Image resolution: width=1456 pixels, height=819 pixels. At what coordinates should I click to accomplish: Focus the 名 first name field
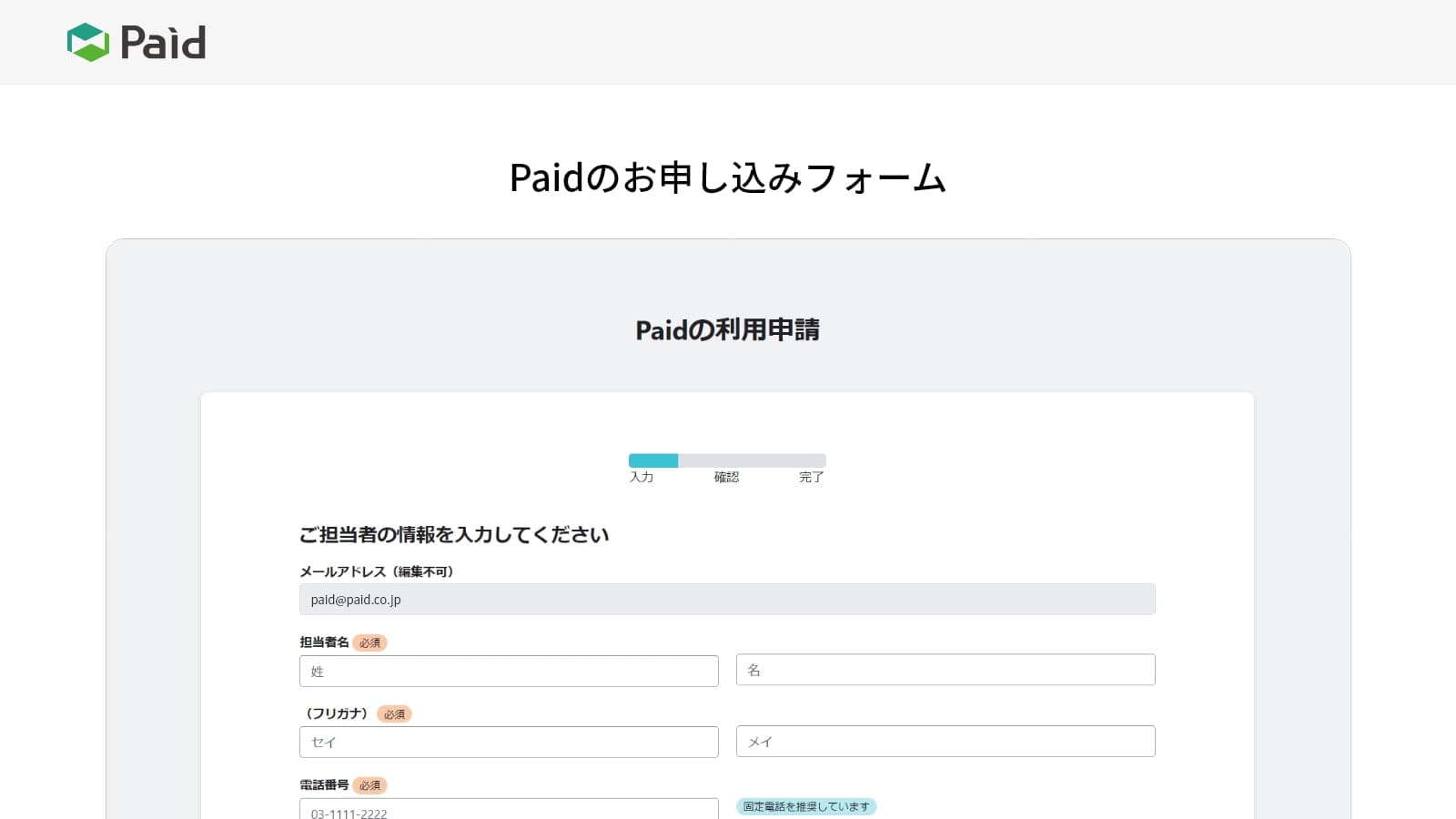(x=945, y=670)
